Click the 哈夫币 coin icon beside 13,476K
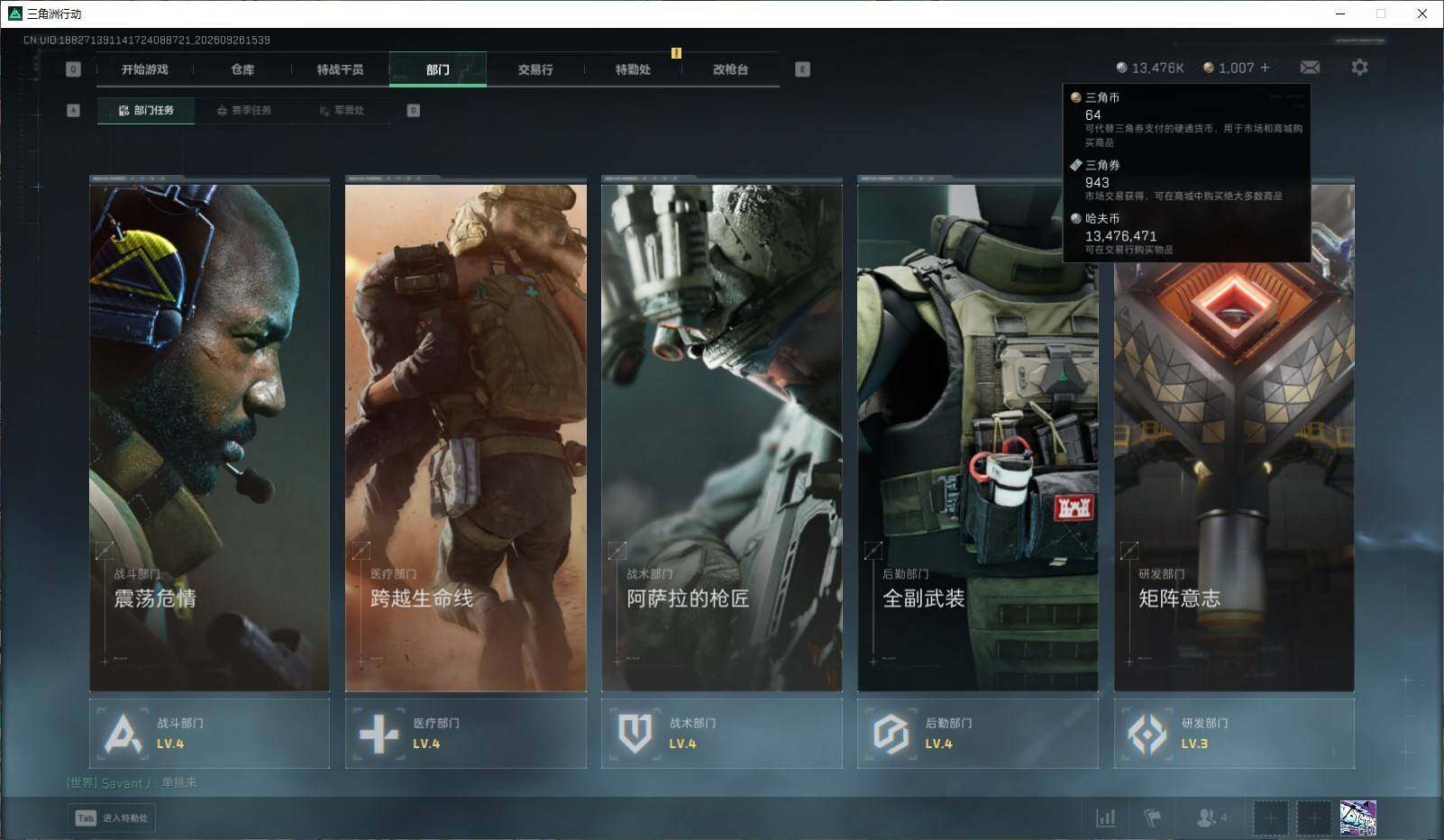The width and height of the screenshot is (1444, 840). [1121, 68]
